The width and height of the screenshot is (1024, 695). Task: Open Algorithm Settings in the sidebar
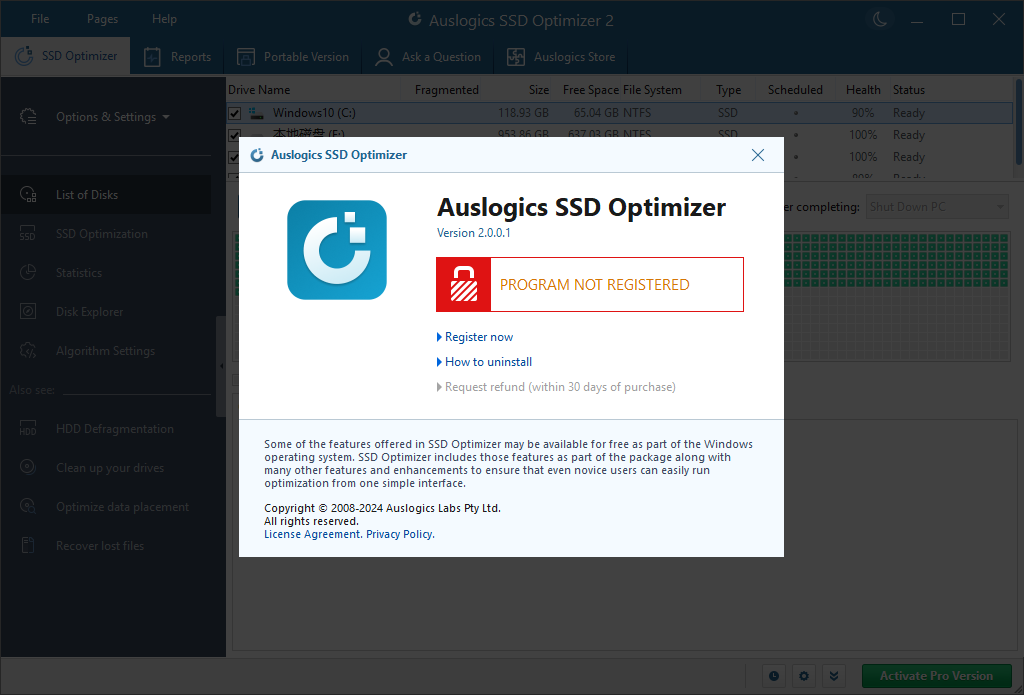[x=106, y=351]
